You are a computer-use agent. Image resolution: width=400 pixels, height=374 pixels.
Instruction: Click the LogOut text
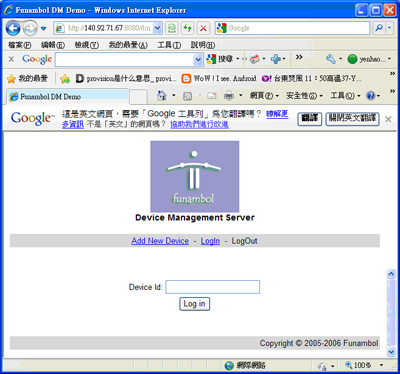244,241
